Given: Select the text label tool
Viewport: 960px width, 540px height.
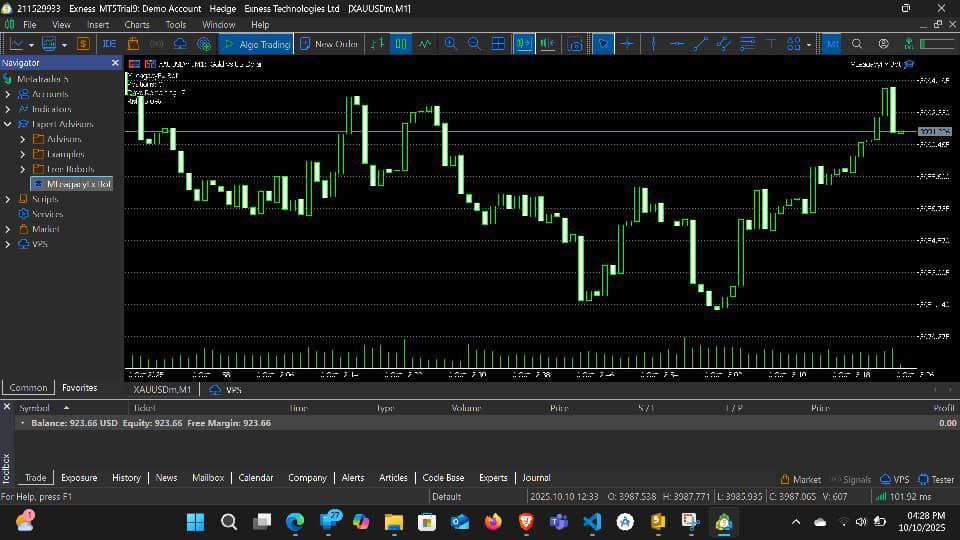Looking at the screenshot, I should 771,44.
